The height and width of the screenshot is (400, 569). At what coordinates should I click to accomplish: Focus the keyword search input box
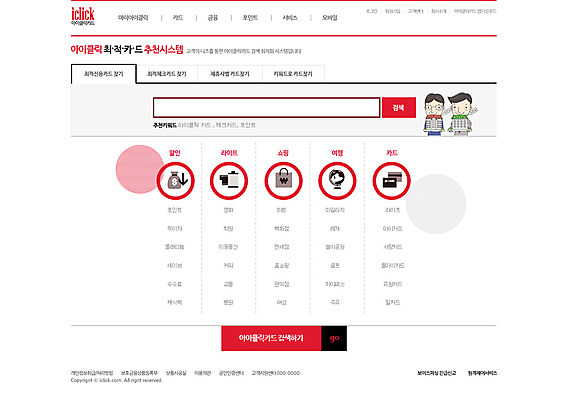pos(266,107)
